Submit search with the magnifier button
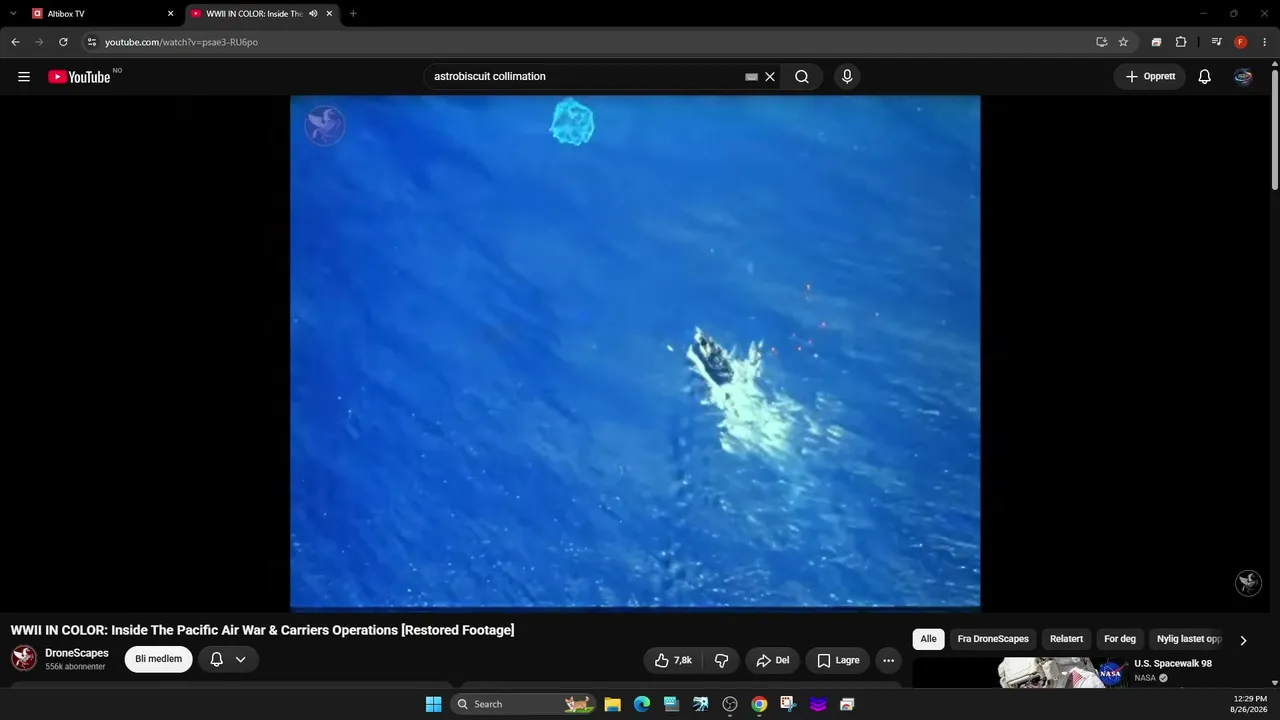The image size is (1280, 720). (x=802, y=77)
